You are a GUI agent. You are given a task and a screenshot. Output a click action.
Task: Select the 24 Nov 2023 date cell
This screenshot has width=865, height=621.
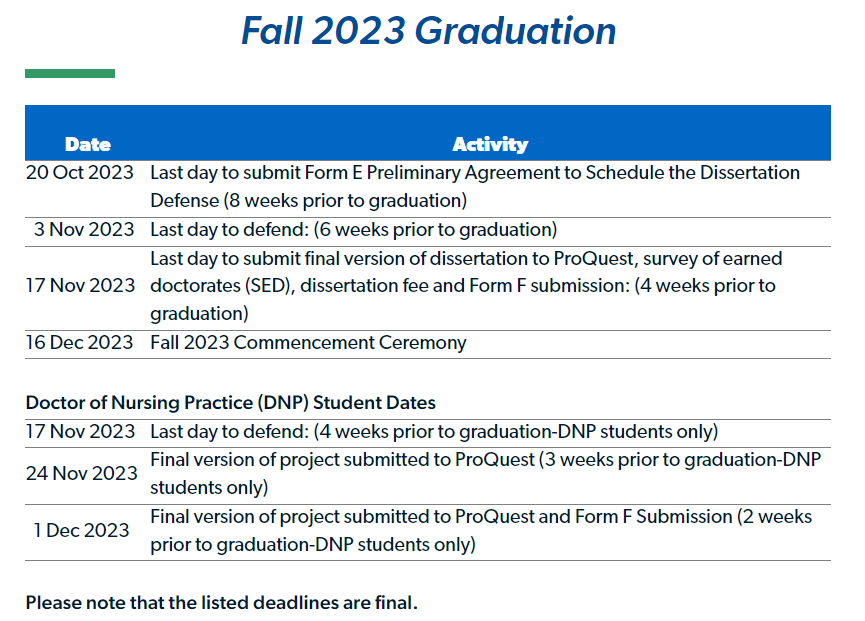tap(82, 473)
